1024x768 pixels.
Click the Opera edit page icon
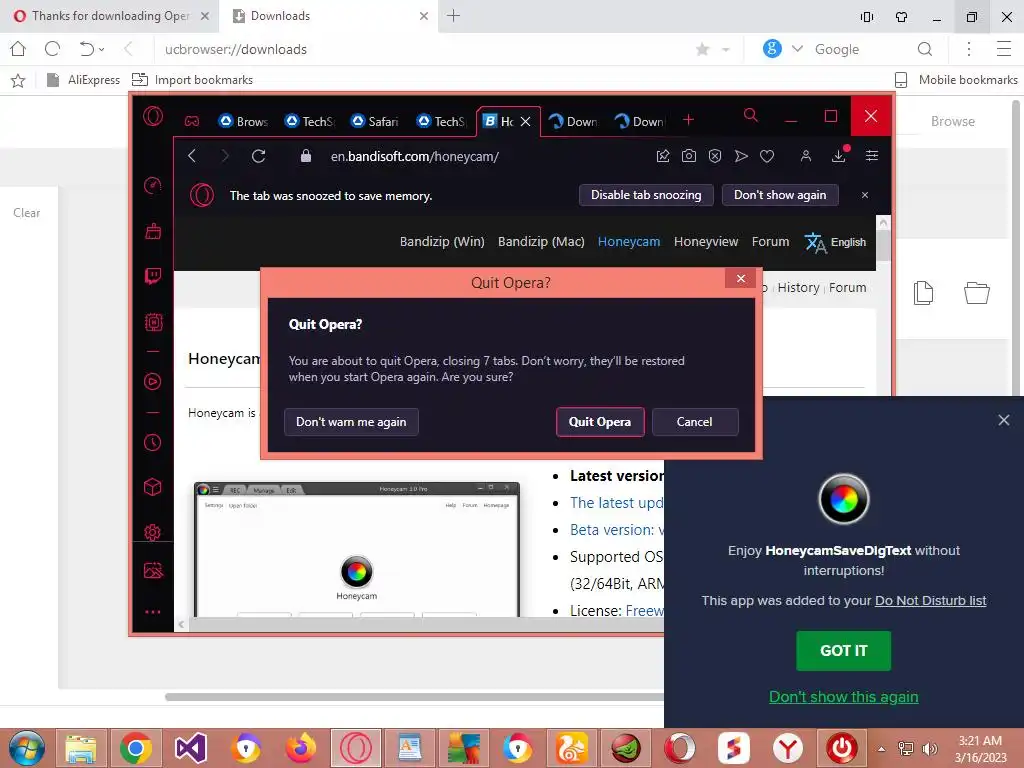pyautogui.click(x=663, y=156)
